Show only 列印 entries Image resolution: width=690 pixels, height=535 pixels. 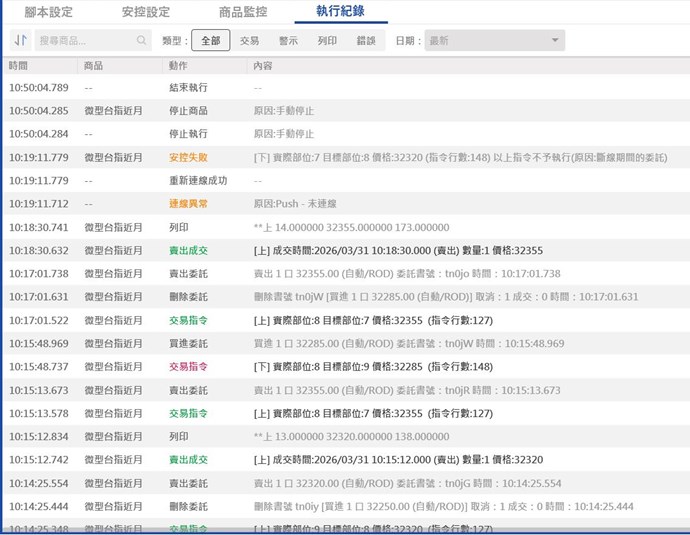327,41
